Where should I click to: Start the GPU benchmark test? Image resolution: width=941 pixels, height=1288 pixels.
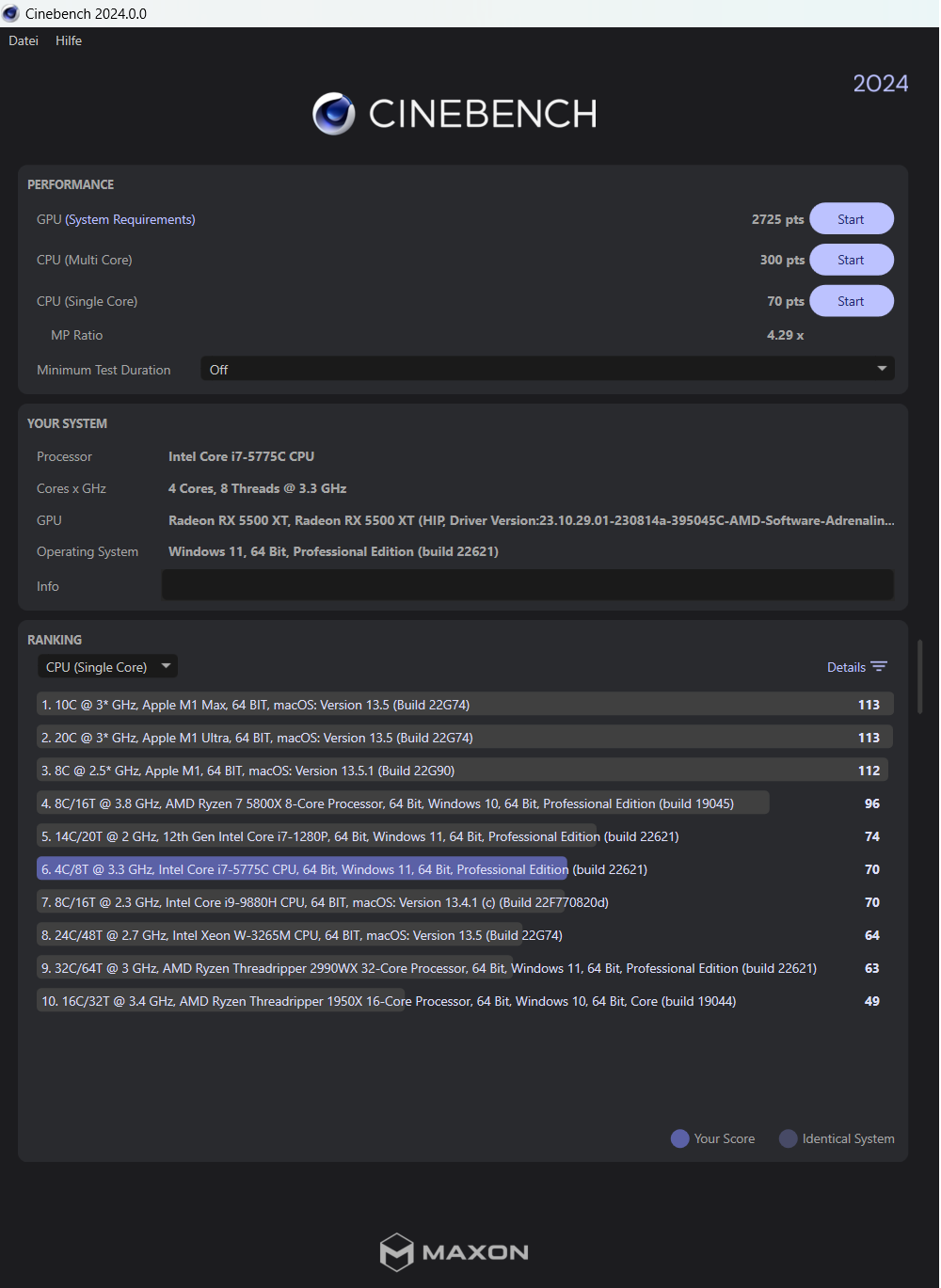(x=852, y=219)
